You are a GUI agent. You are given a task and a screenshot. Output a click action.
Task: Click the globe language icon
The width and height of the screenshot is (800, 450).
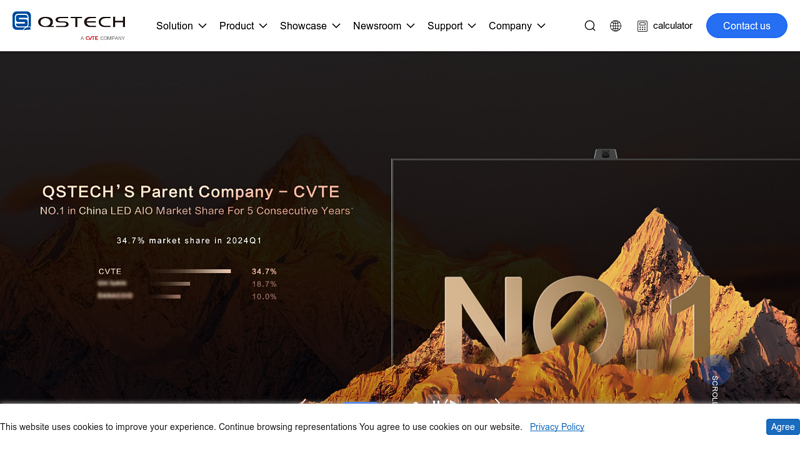pyautogui.click(x=616, y=26)
